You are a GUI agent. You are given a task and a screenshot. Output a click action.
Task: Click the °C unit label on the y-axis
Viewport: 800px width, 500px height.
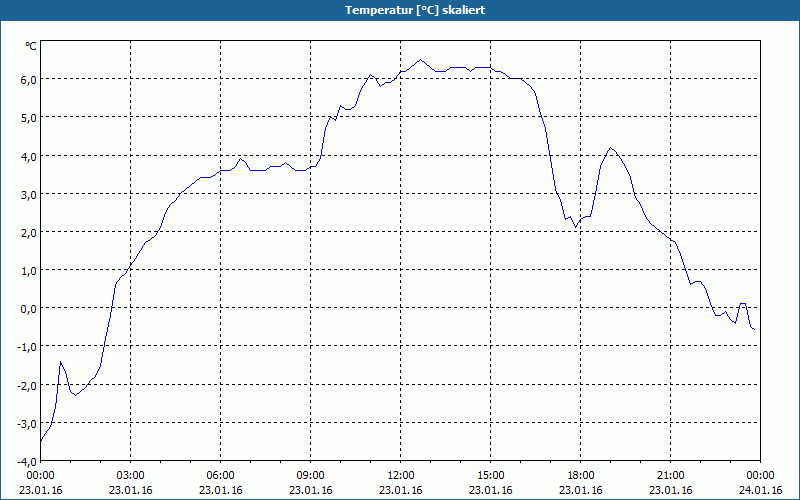[31, 46]
